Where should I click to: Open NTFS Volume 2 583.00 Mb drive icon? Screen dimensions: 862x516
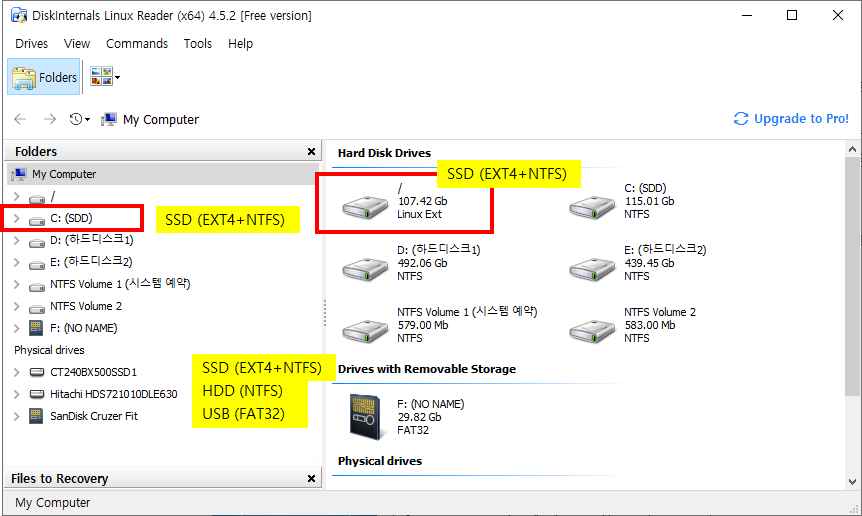tap(592, 331)
